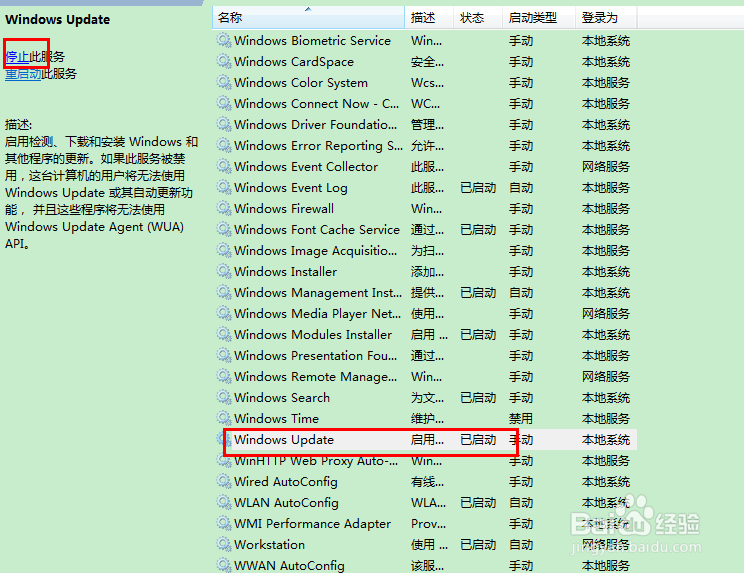744x573 pixels.
Task: Select the WWAN AutoConfig service name
Action: [289, 565]
